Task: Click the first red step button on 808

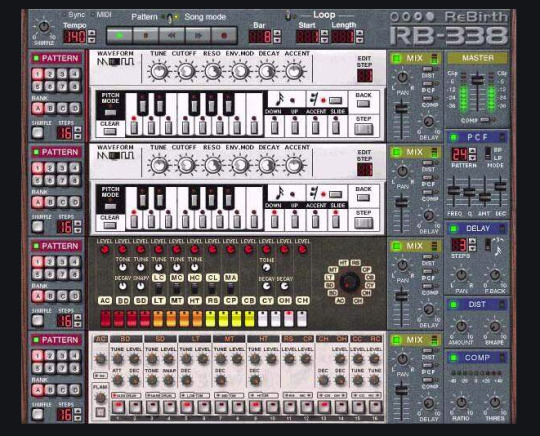Action: click(105, 319)
